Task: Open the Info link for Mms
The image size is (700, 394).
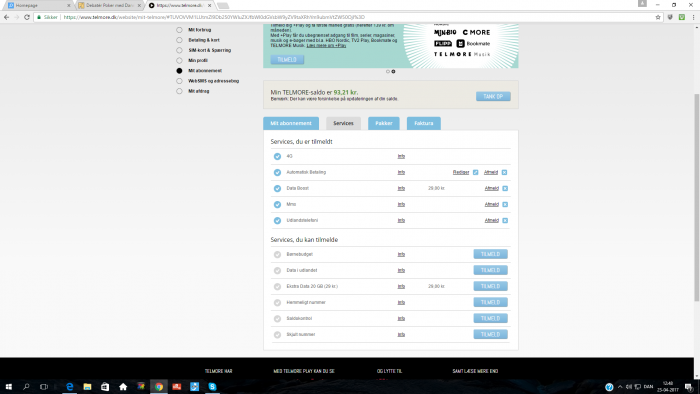Action: click(401, 204)
